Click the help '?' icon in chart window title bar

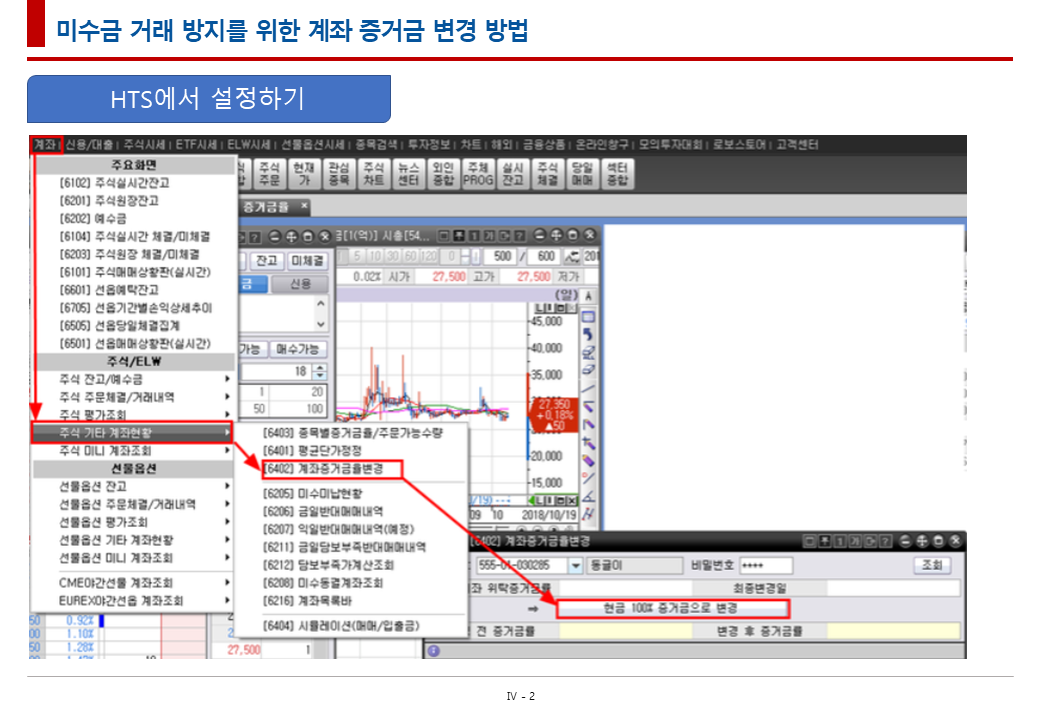click(x=519, y=235)
